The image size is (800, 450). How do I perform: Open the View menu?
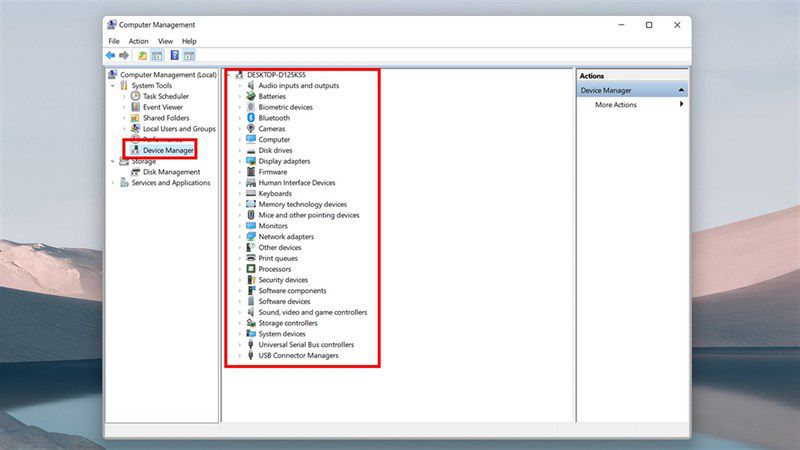pyautogui.click(x=165, y=41)
